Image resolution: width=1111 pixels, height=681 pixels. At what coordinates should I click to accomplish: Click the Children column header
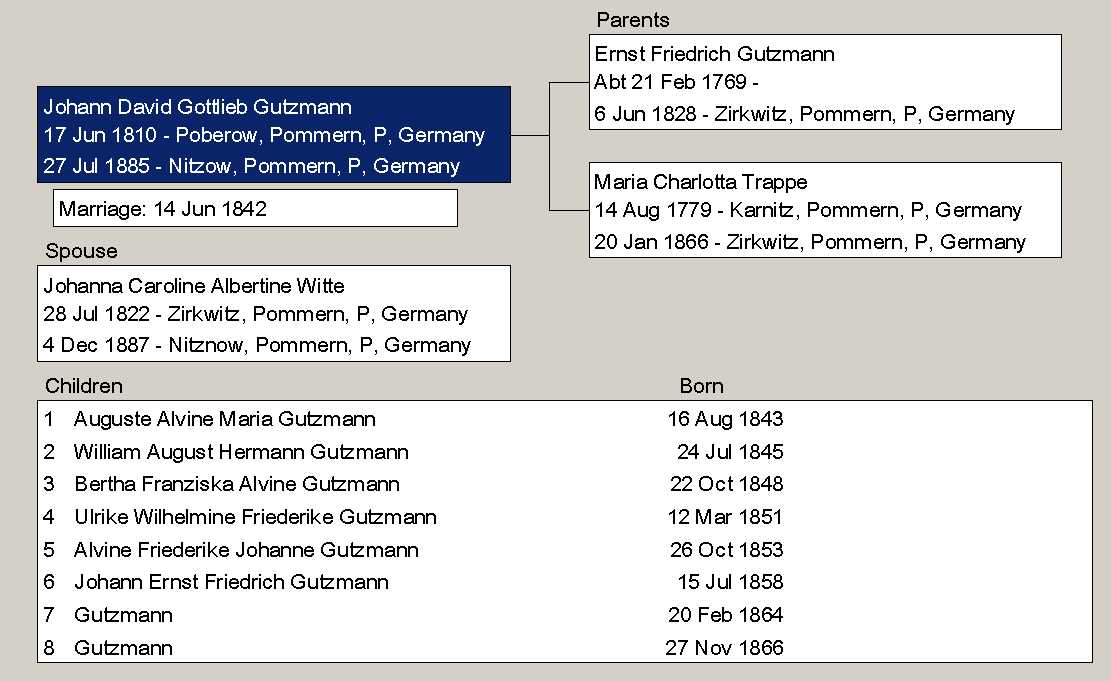click(84, 386)
